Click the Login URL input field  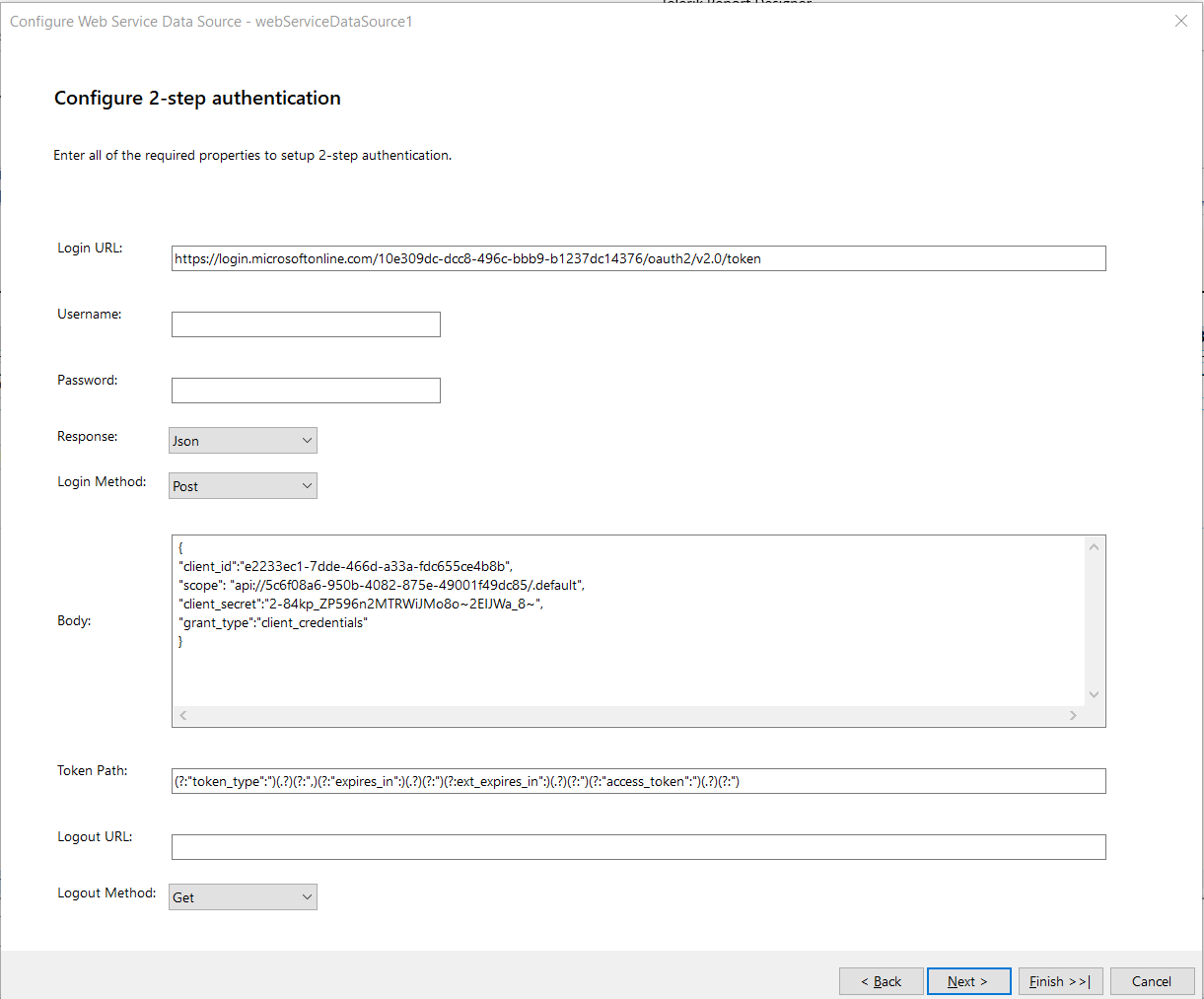click(638, 258)
